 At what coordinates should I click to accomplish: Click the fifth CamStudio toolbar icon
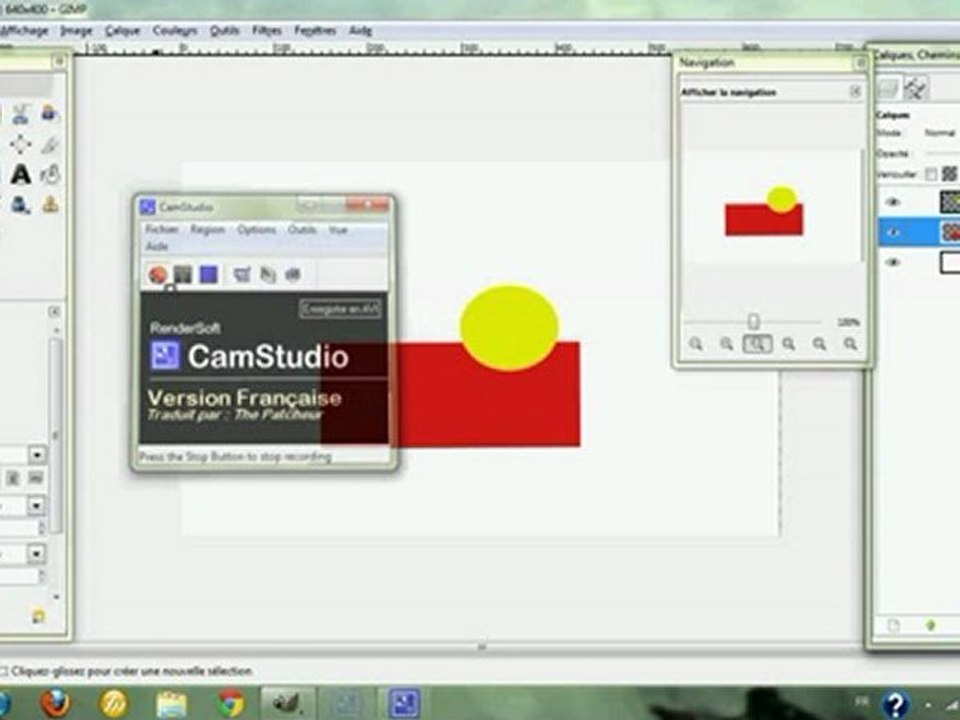268,275
